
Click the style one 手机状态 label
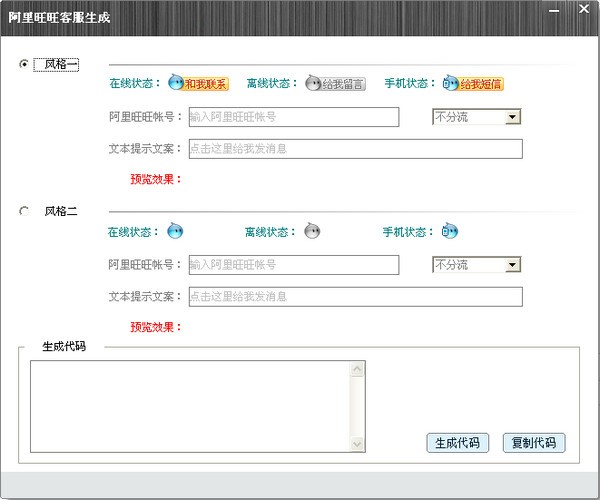[409, 83]
